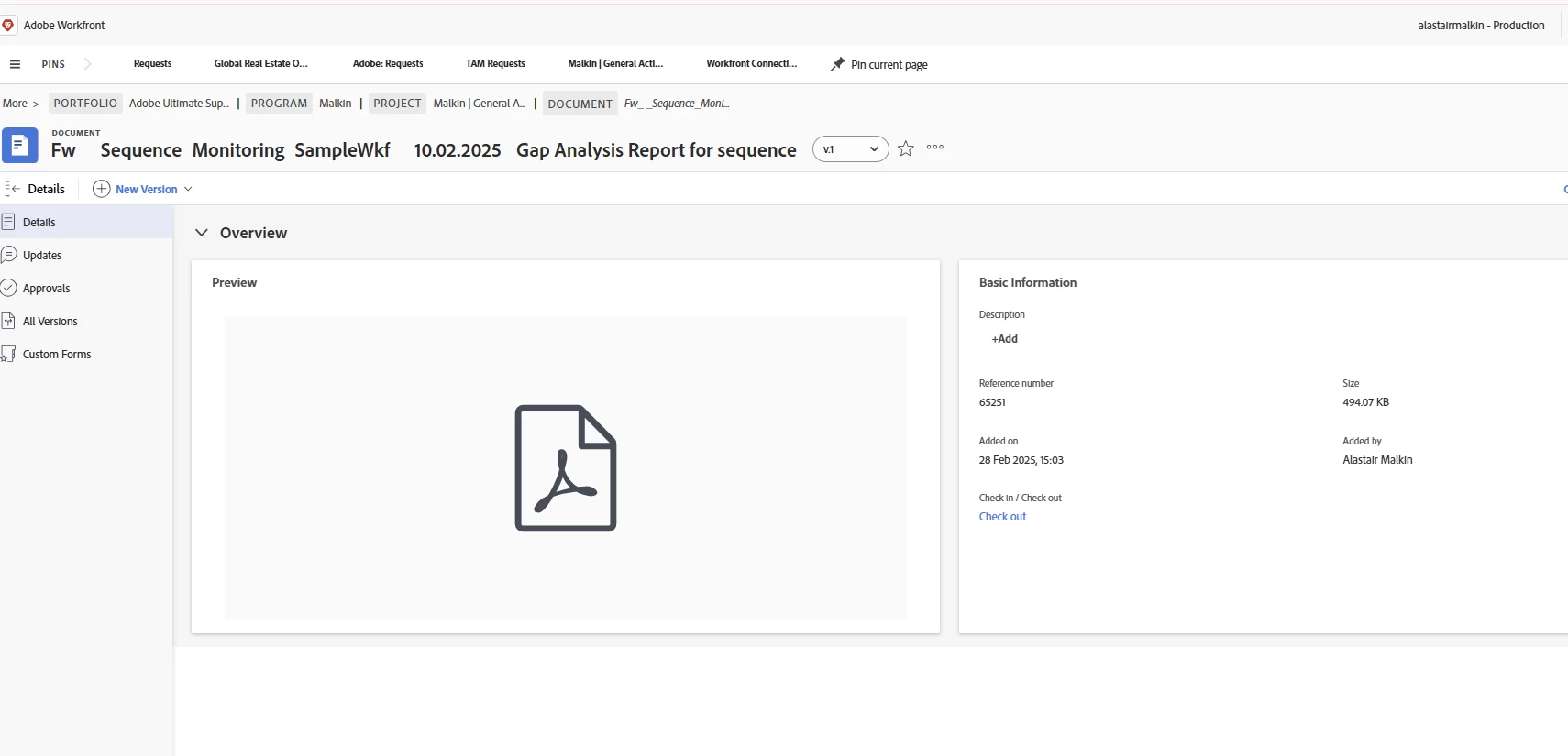Click the Check out link
Viewport: 1568px width, 756px height.
[1002, 517]
